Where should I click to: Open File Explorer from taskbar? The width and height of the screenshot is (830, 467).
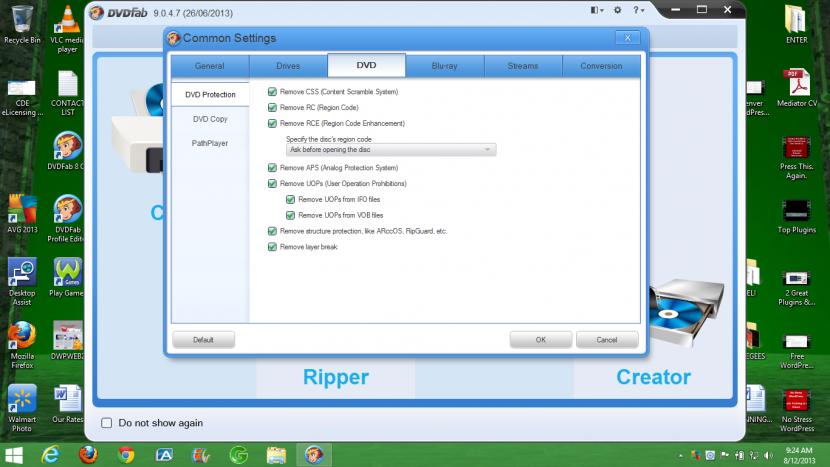coord(276,455)
